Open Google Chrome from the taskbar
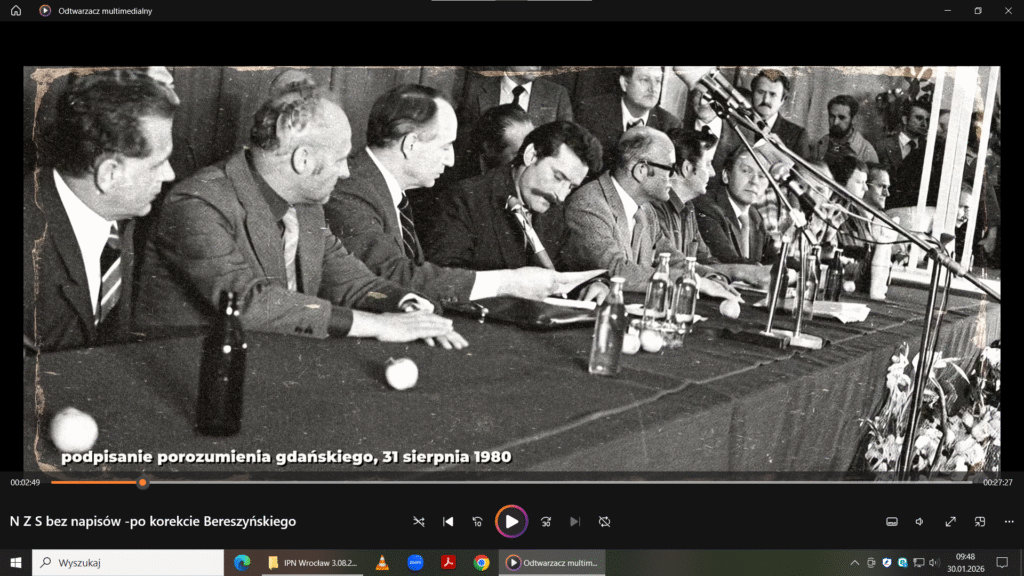This screenshot has width=1024, height=576. pos(481,563)
